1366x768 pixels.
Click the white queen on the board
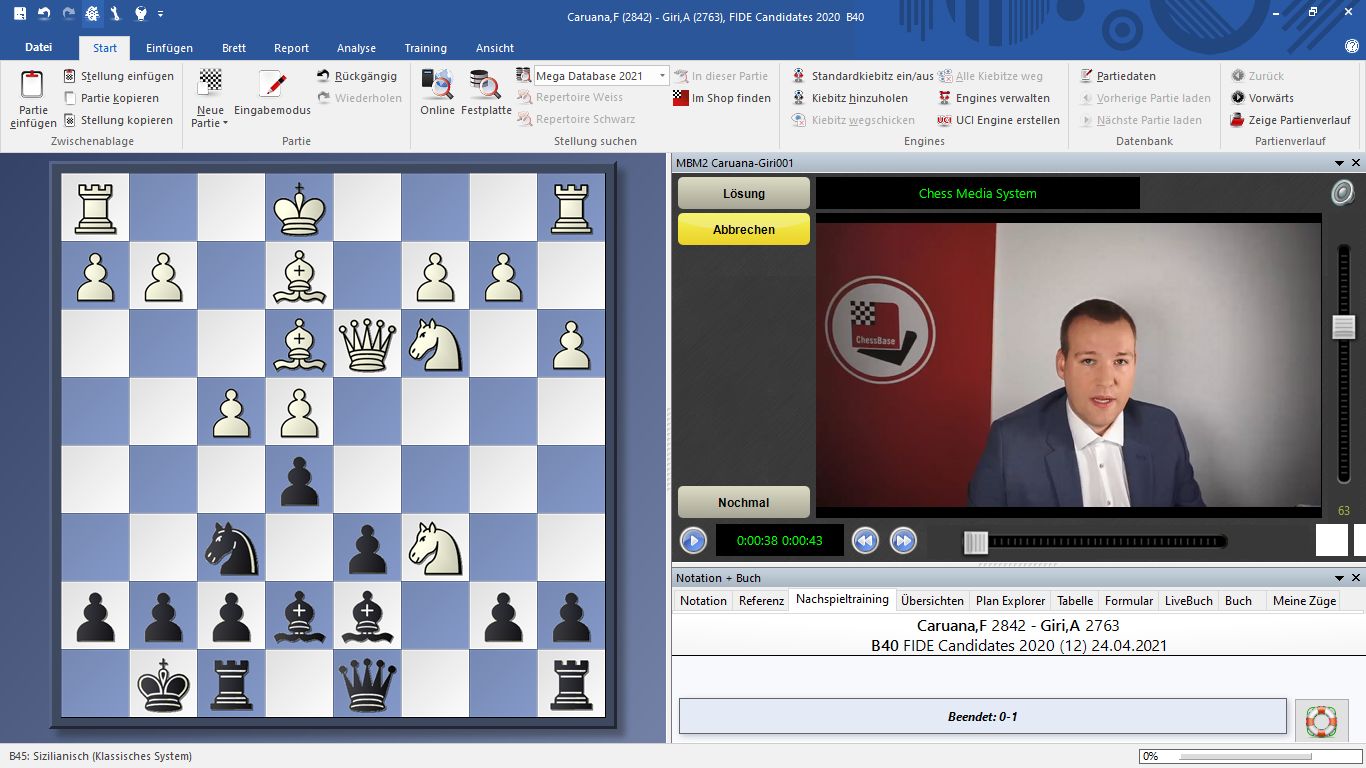click(x=367, y=343)
